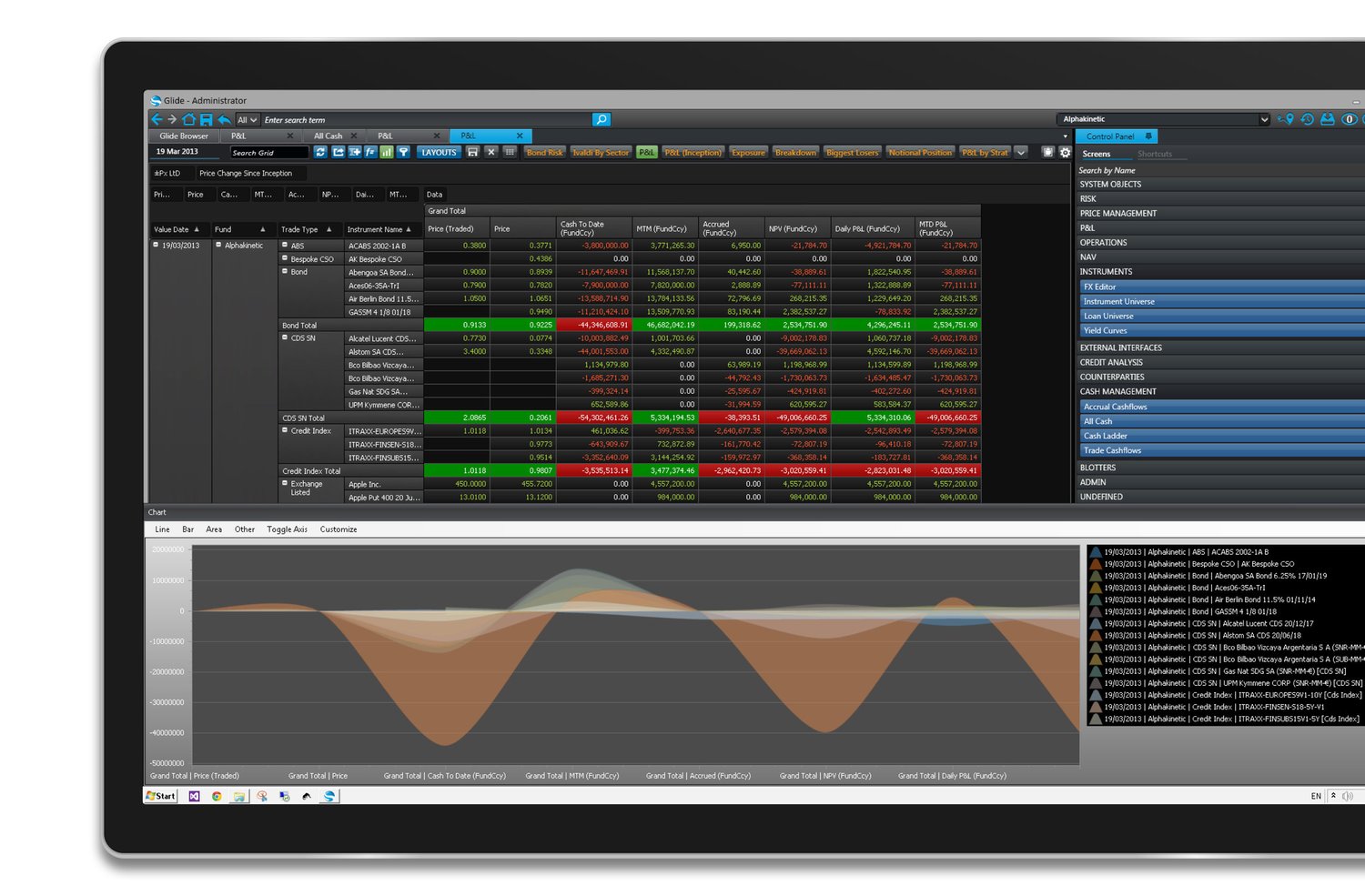The image size is (1365, 896).
Task: Select the Screens tab in Control Panel
Action: (x=1096, y=154)
